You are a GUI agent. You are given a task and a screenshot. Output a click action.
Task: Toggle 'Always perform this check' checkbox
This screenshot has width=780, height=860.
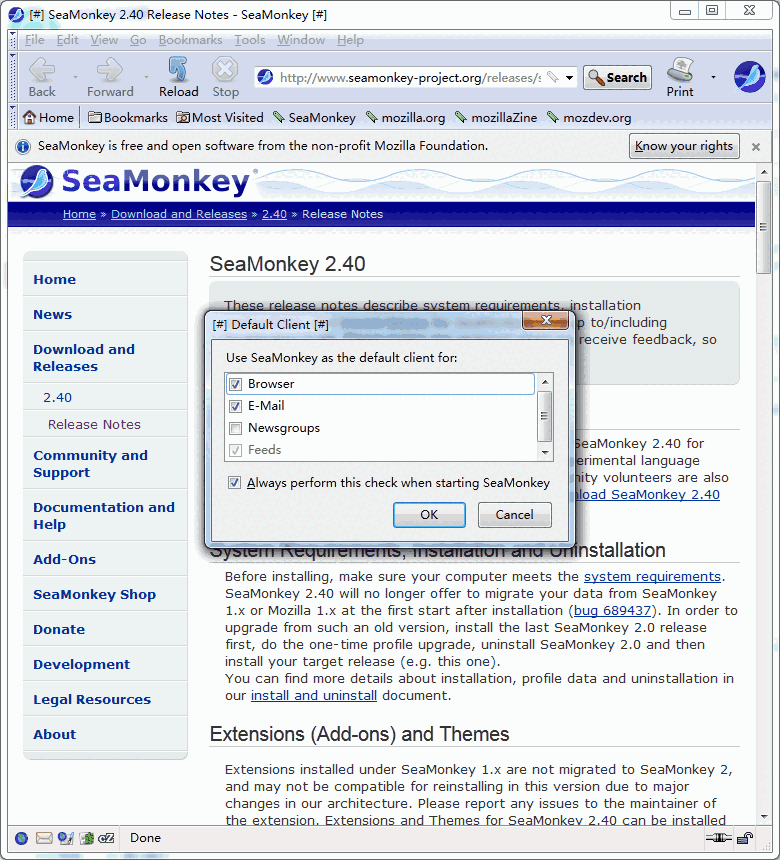235,483
